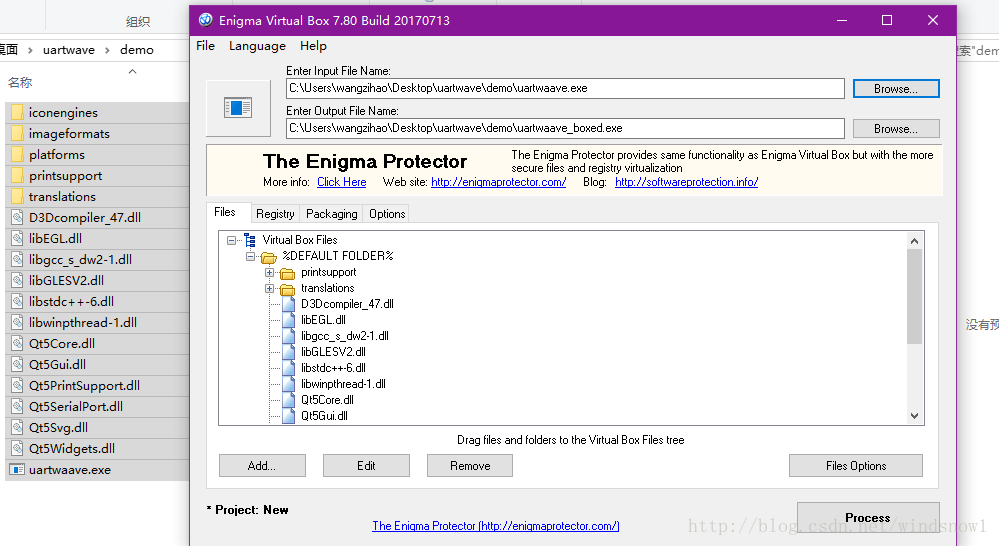Click Browse for the output file name
Viewport: 999px width, 546px height.
click(896, 129)
